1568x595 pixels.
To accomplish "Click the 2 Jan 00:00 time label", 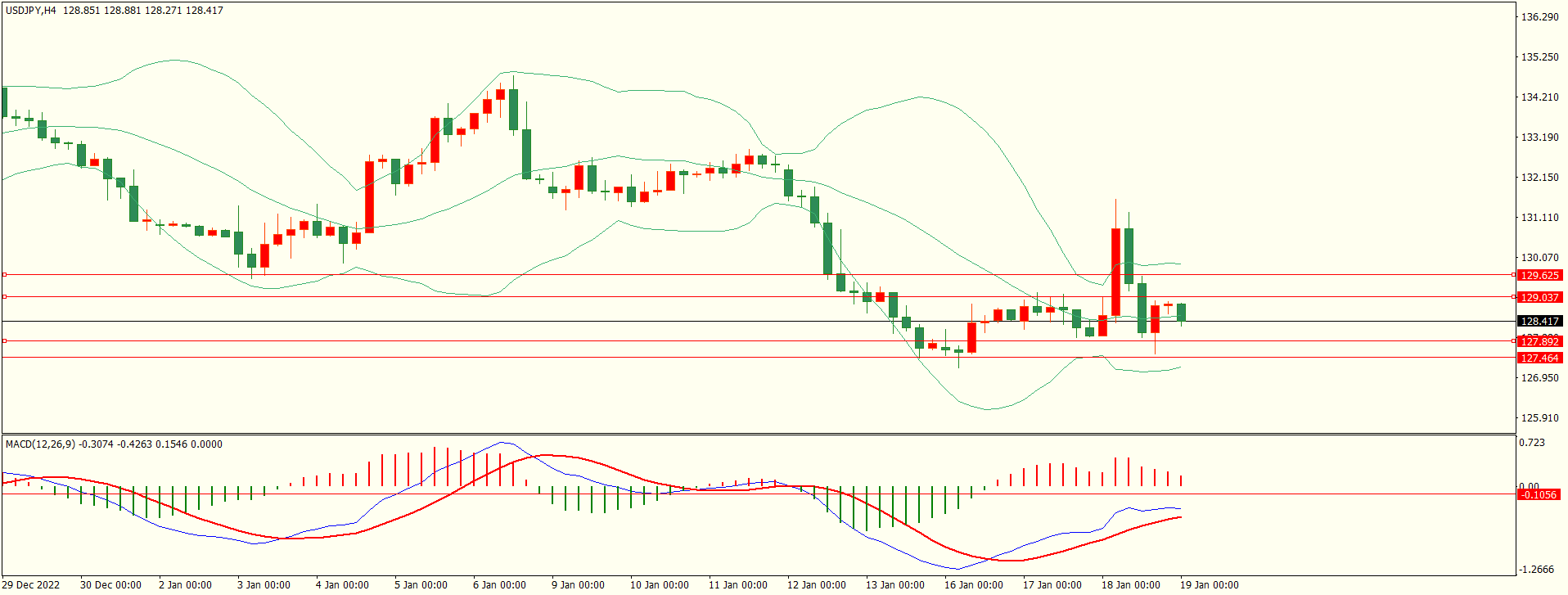I will click(185, 585).
